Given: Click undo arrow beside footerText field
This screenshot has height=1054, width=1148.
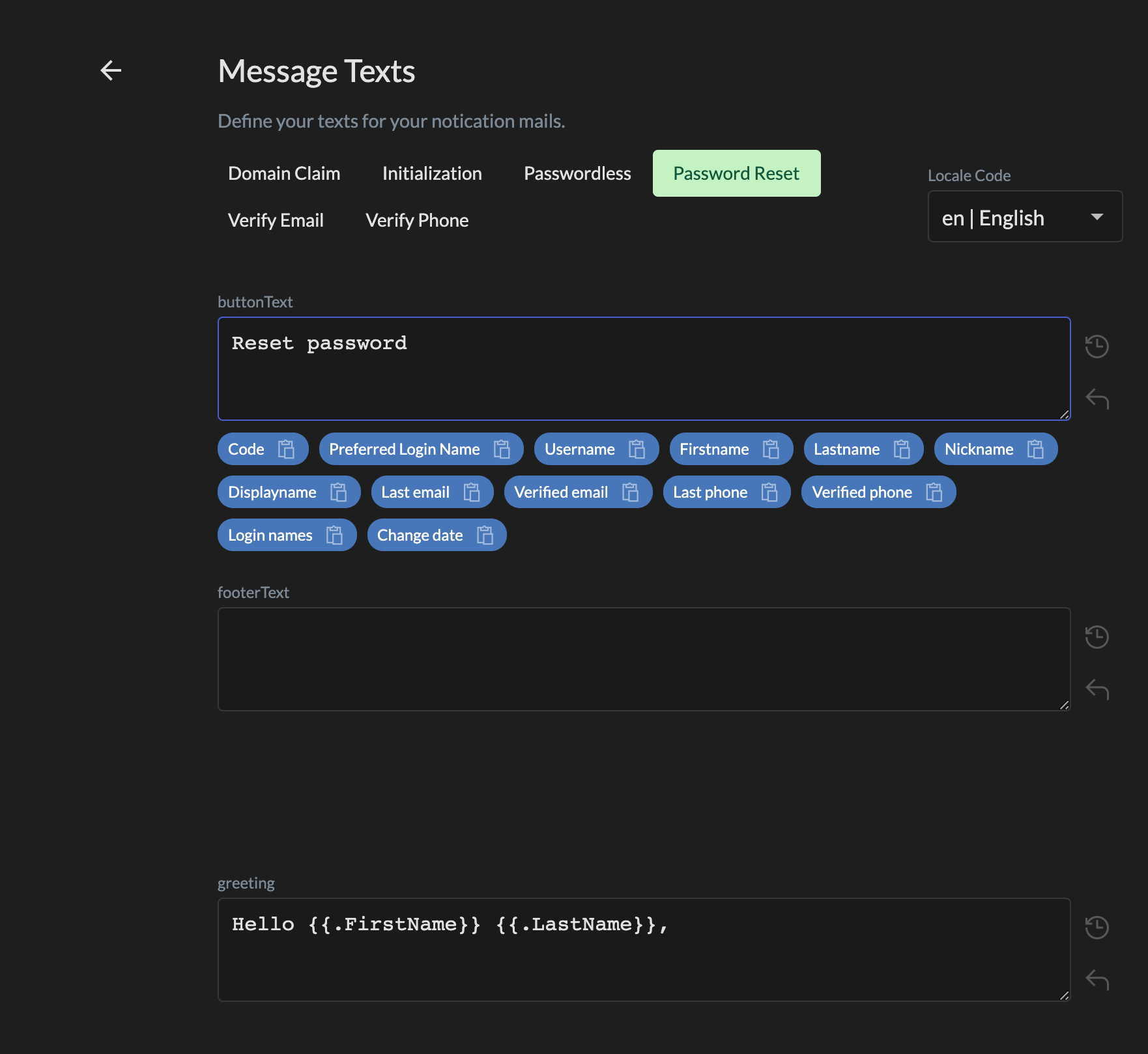Looking at the screenshot, I should pyautogui.click(x=1097, y=689).
